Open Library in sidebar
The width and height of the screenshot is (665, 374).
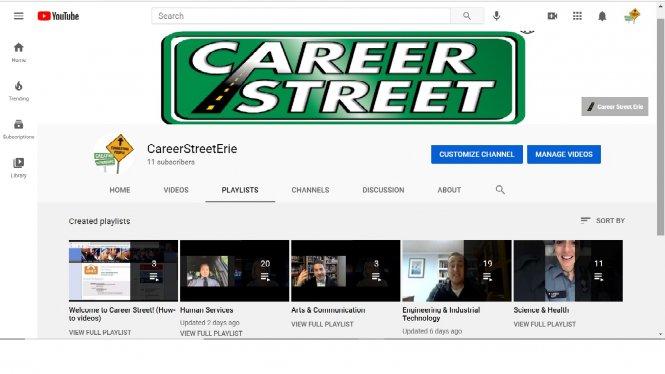19,167
